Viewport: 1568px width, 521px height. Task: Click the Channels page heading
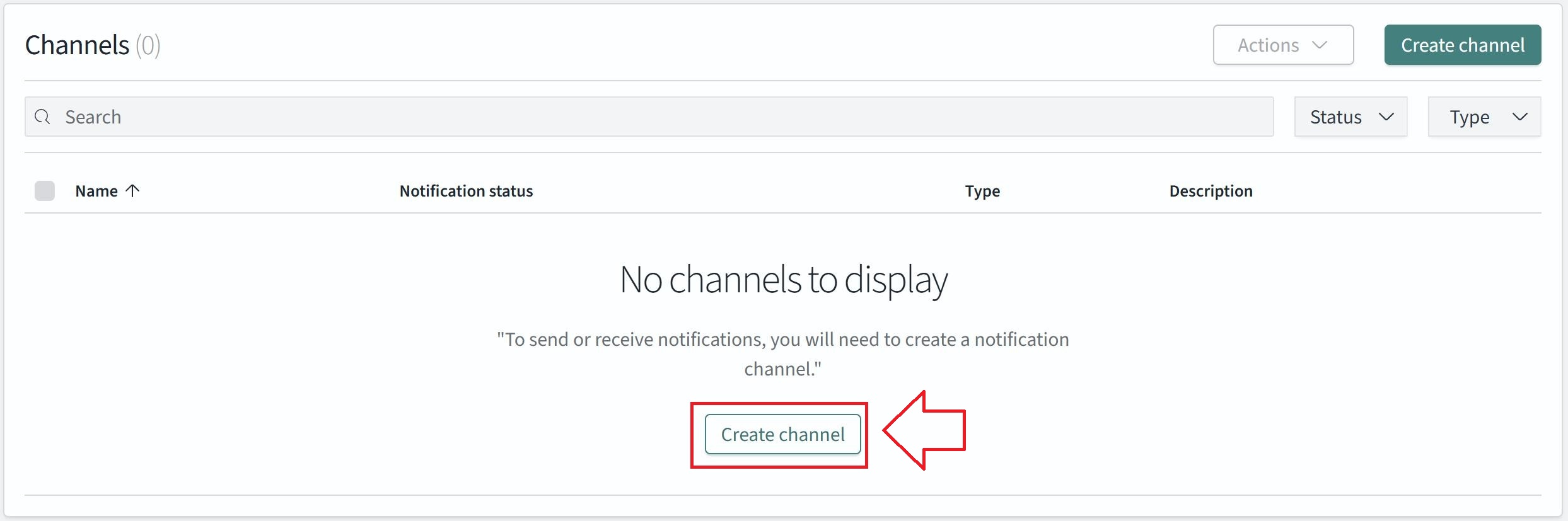point(77,45)
